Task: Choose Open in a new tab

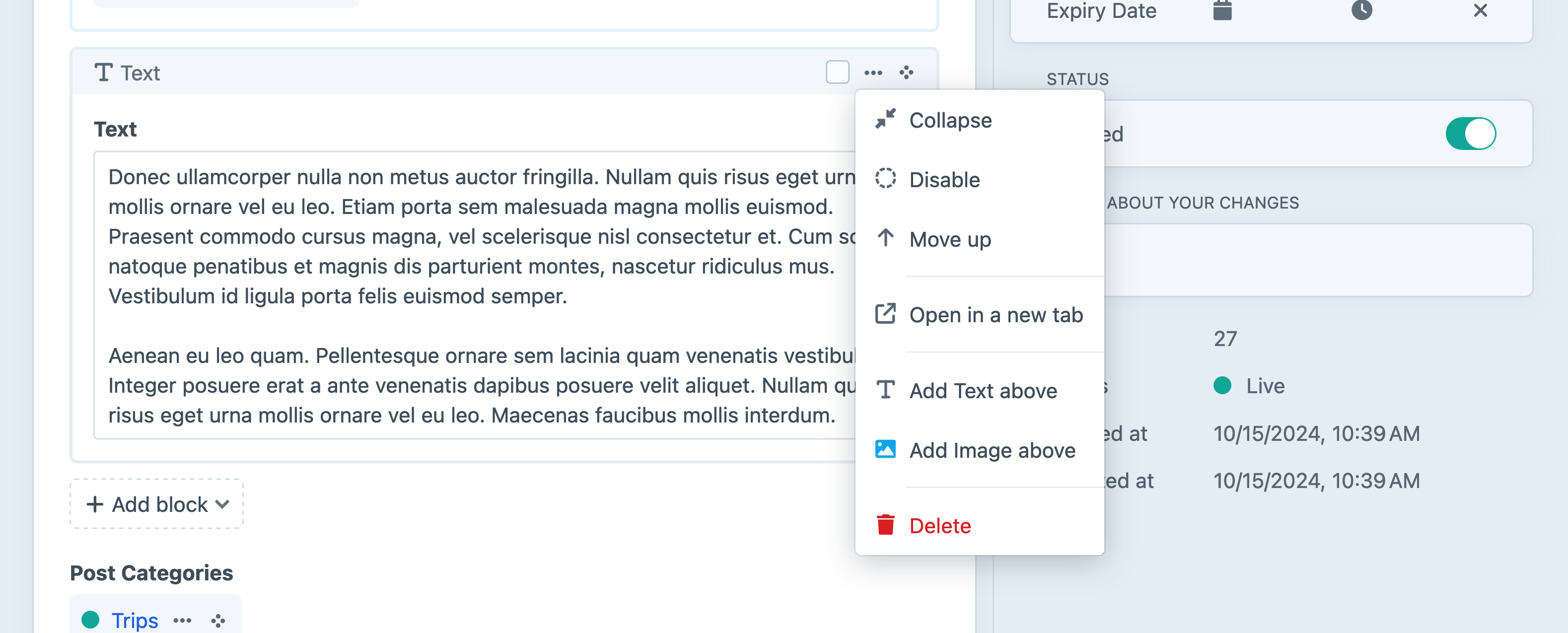Action: tap(996, 315)
